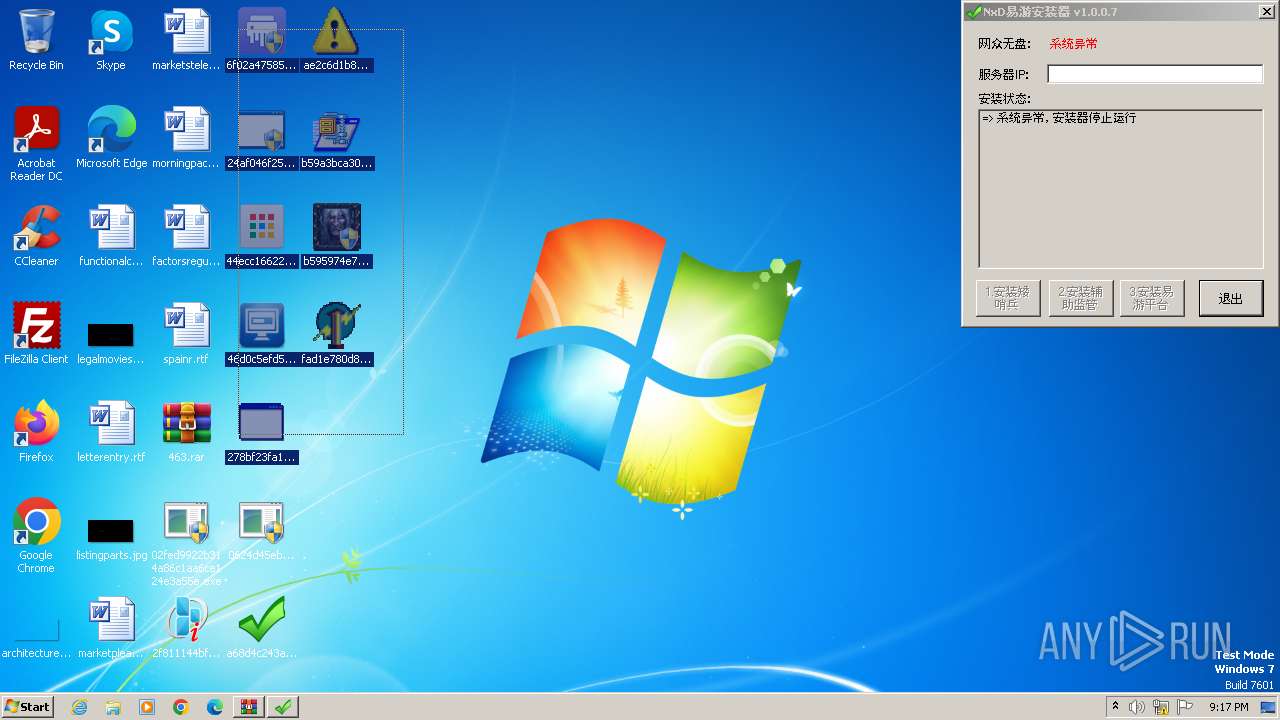Open Edge from the taskbar
This screenshot has width=1280, height=720.
(215, 707)
